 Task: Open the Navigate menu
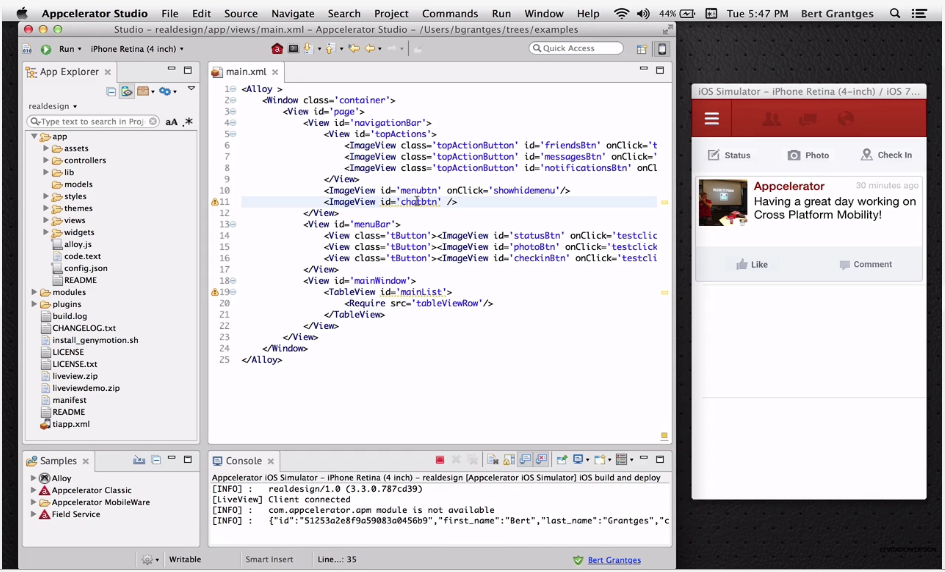[292, 13]
